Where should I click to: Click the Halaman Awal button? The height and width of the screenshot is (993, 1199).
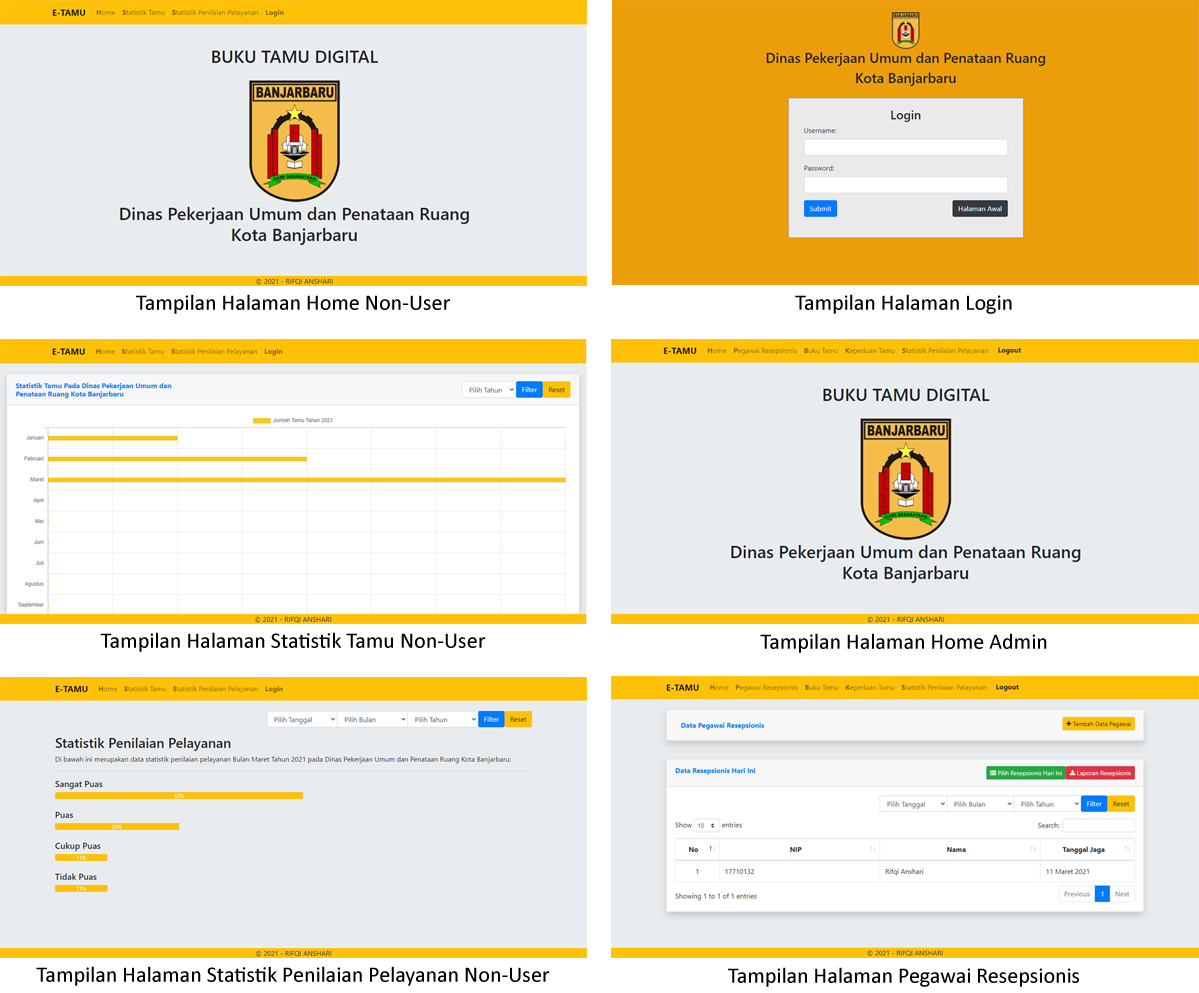point(979,209)
